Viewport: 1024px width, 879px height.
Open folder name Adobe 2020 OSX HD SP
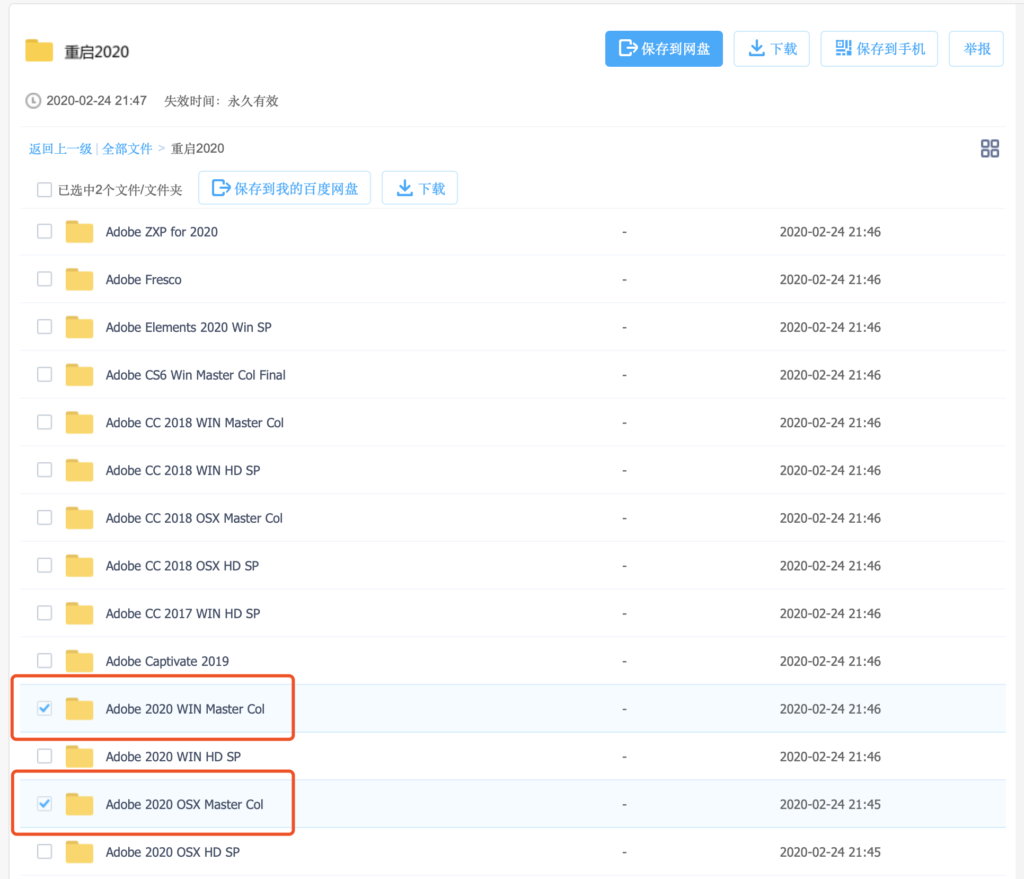point(172,852)
